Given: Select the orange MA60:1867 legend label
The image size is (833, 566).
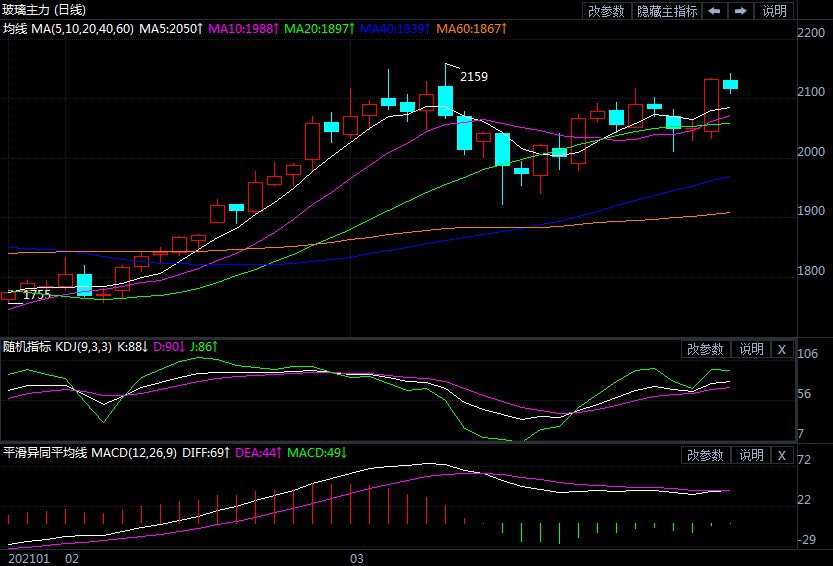Looking at the screenshot, I should [x=472, y=28].
